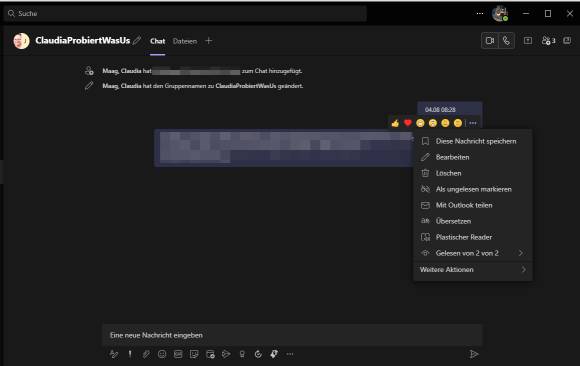Add a new tab with plus icon
The image size is (580, 366).
point(209,41)
